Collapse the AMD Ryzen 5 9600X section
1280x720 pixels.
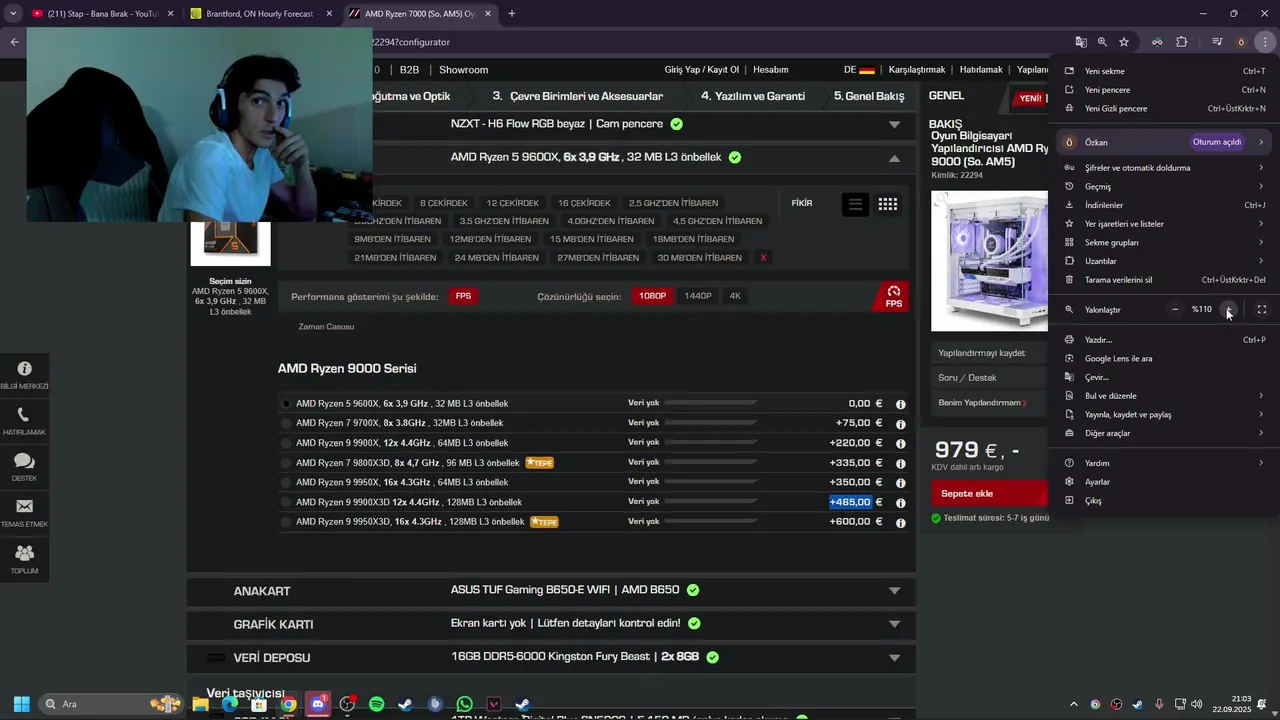894,158
